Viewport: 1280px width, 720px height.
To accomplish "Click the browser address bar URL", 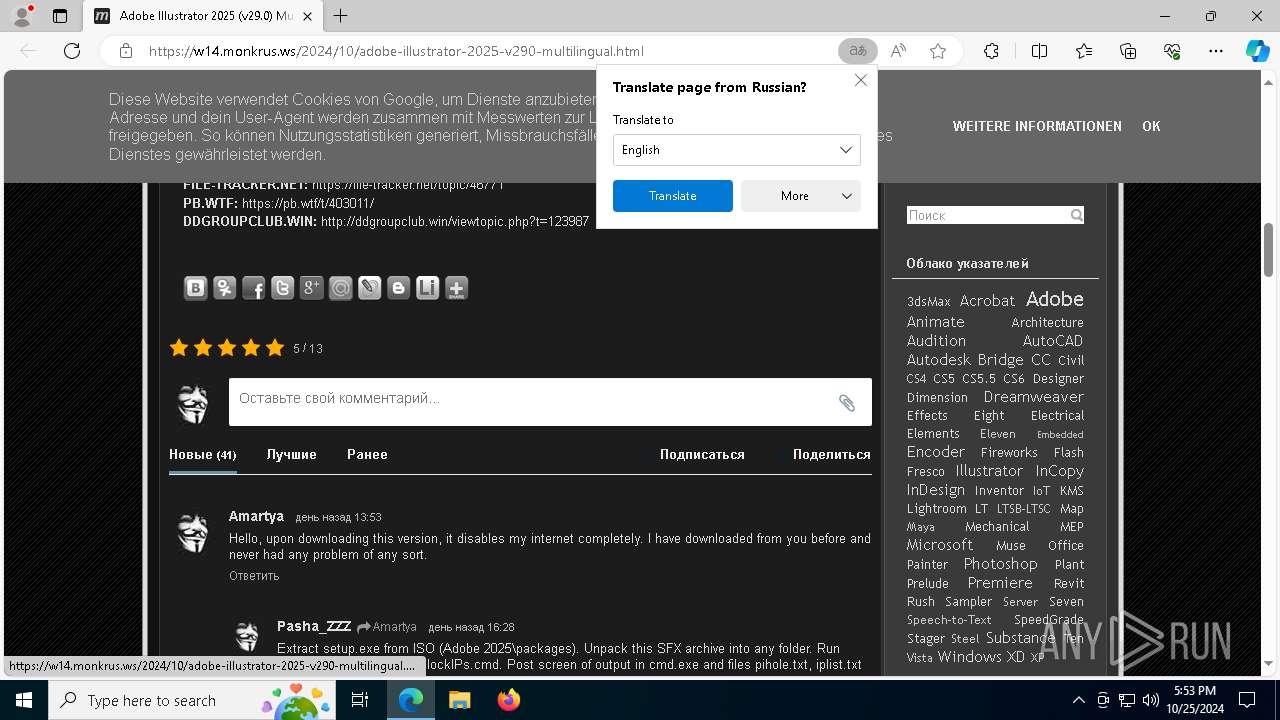I will 396,51.
